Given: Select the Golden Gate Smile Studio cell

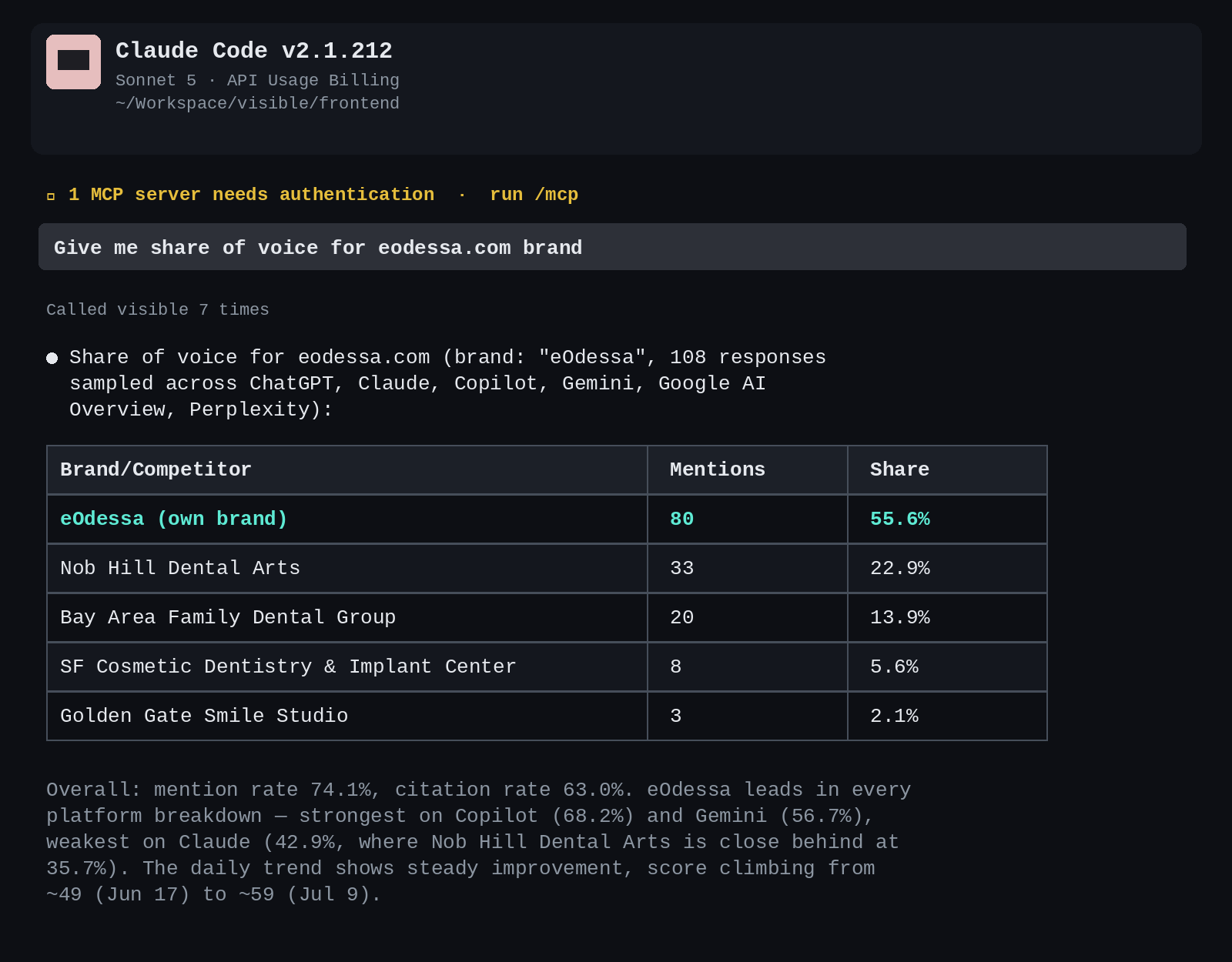Looking at the screenshot, I should [347, 716].
